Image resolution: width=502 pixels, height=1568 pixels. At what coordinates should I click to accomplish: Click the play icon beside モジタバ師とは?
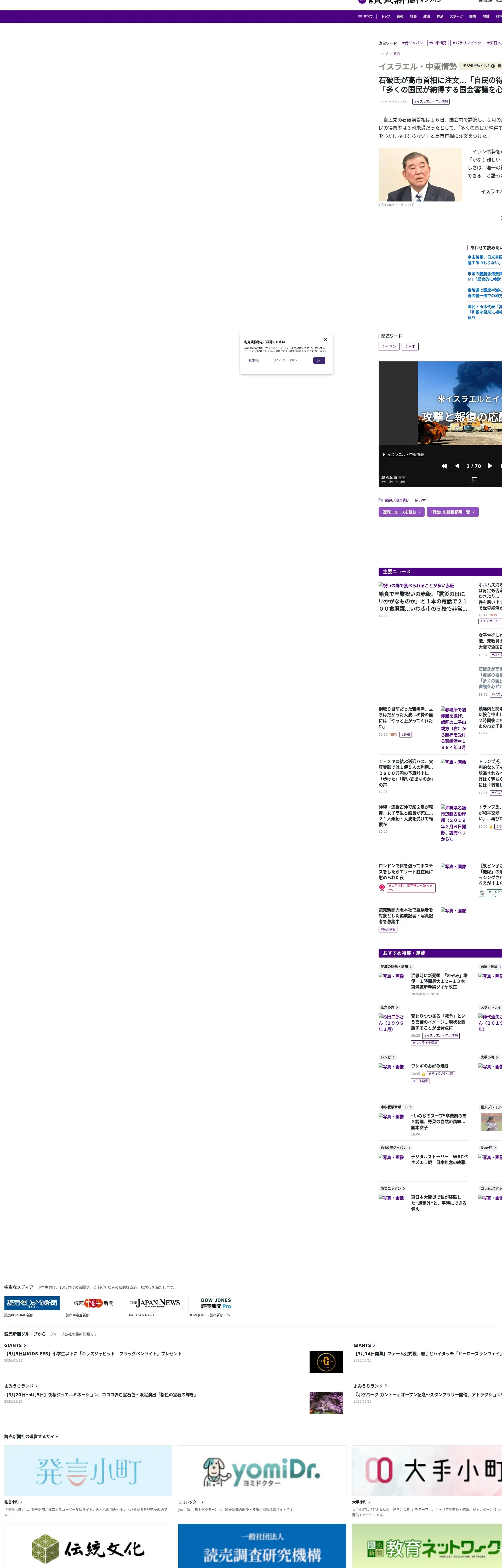pos(493,66)
